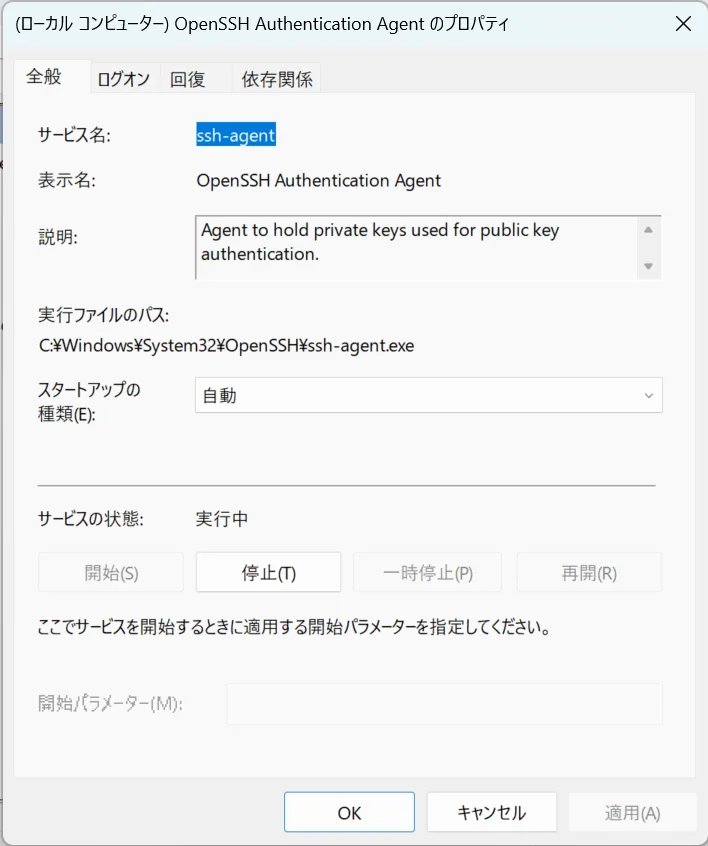Click the 再開(R) button
The width and height of the screenshot is (708, 846).
pyautogui.click(x=589, y=572)
